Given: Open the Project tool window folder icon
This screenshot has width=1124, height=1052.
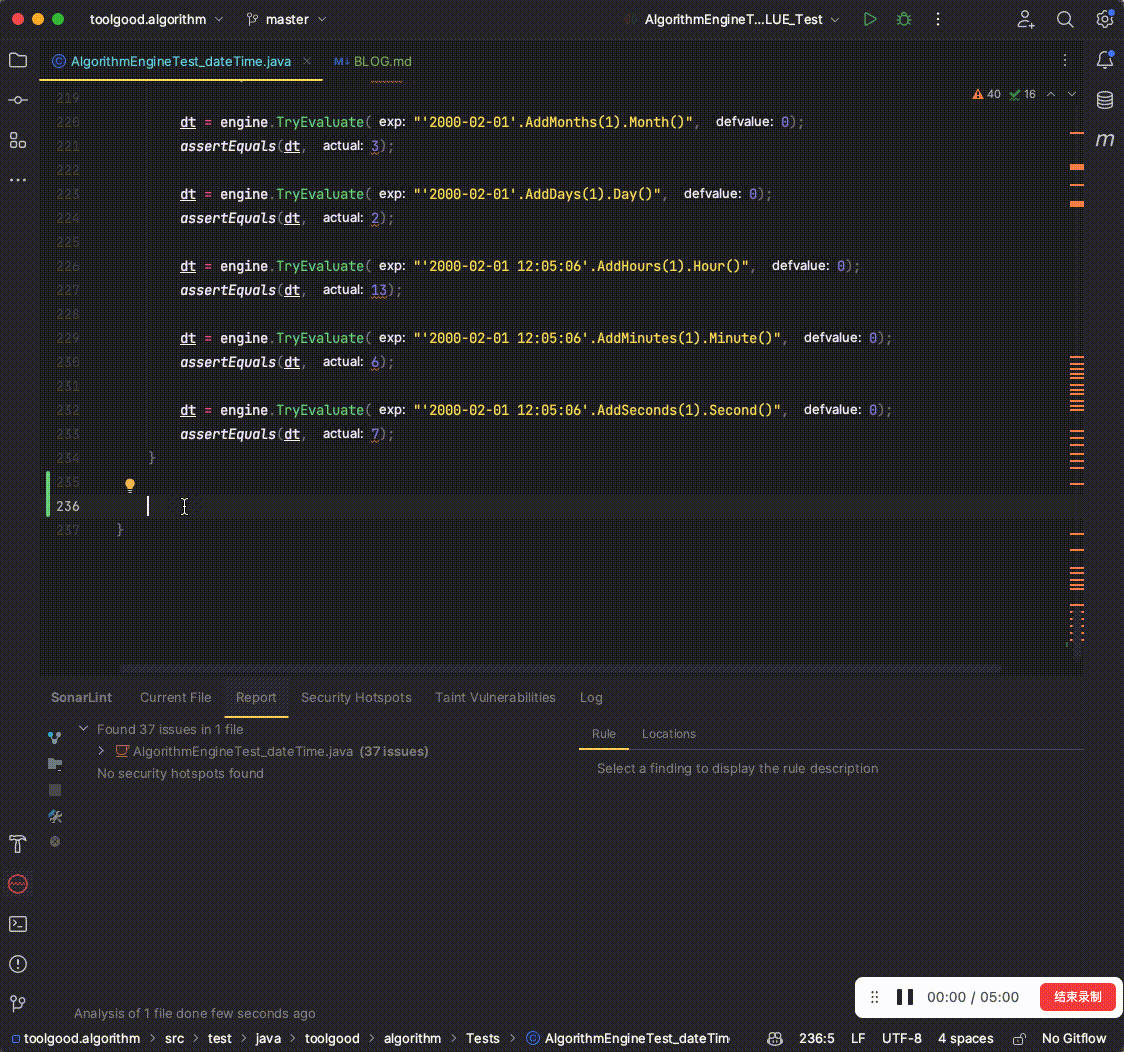Looking at the screenshot, I should pos(17,59).
